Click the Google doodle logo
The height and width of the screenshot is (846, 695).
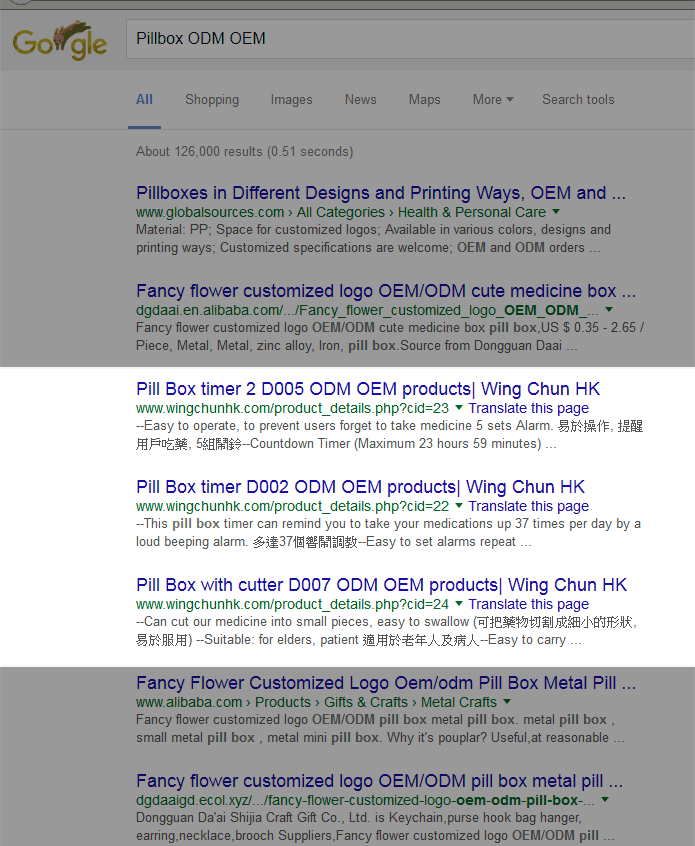[x=59, y=42]
